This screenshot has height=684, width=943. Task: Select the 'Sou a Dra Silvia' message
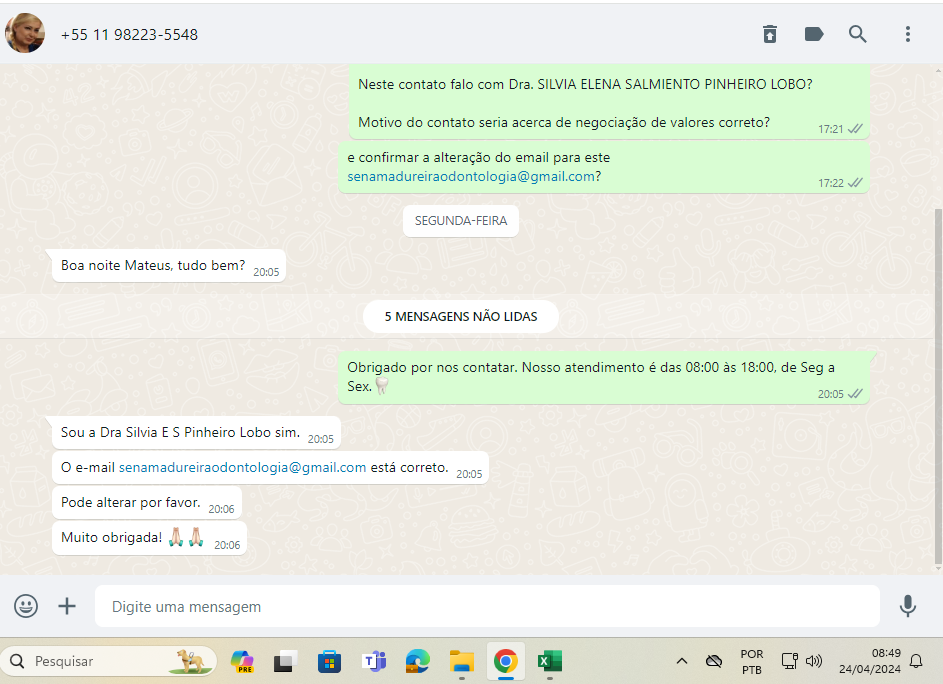click(196, 433)
